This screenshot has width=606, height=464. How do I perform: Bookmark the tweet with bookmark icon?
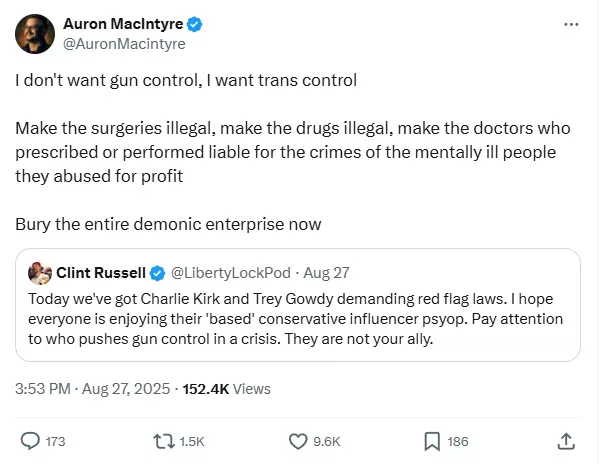[432, 442]
